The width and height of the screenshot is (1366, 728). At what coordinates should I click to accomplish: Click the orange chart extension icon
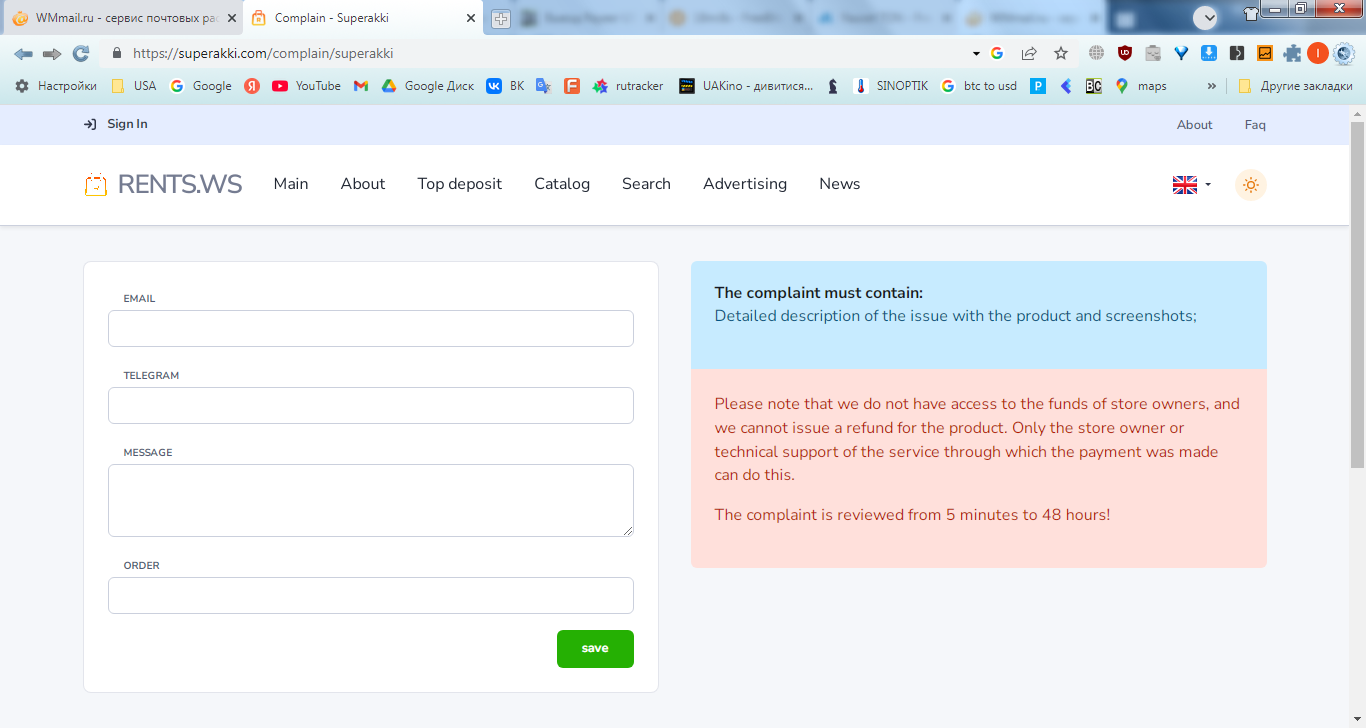click(1265, 53)
